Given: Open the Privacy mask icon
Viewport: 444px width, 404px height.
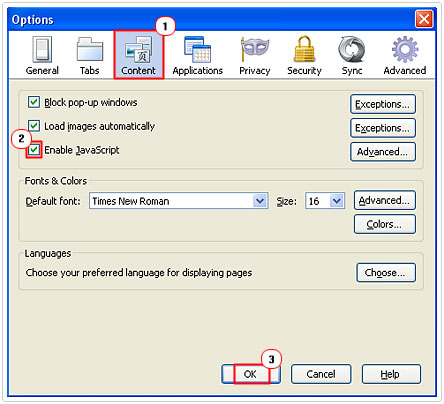Looking at the screenshot, I should click(x=255, y=49).
